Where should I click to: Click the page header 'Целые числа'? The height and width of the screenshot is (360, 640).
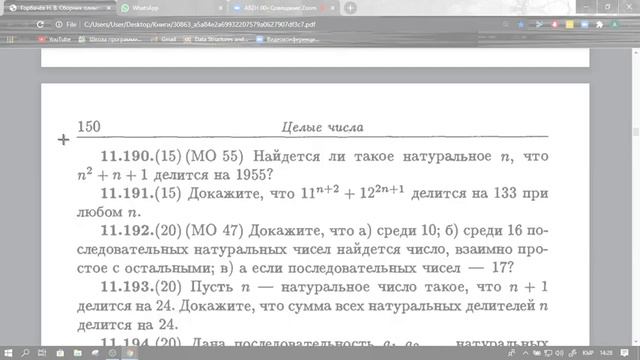(x=322, y=127)
